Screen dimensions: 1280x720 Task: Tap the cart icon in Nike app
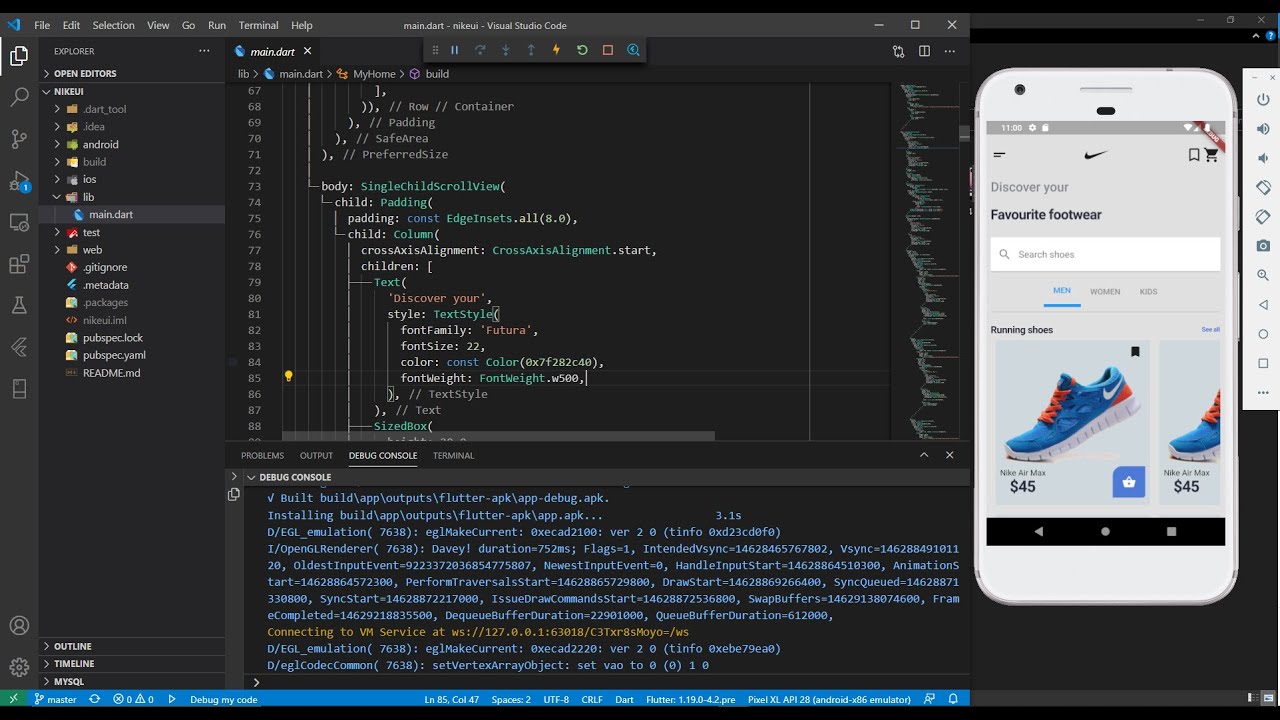coord(1211,155)
